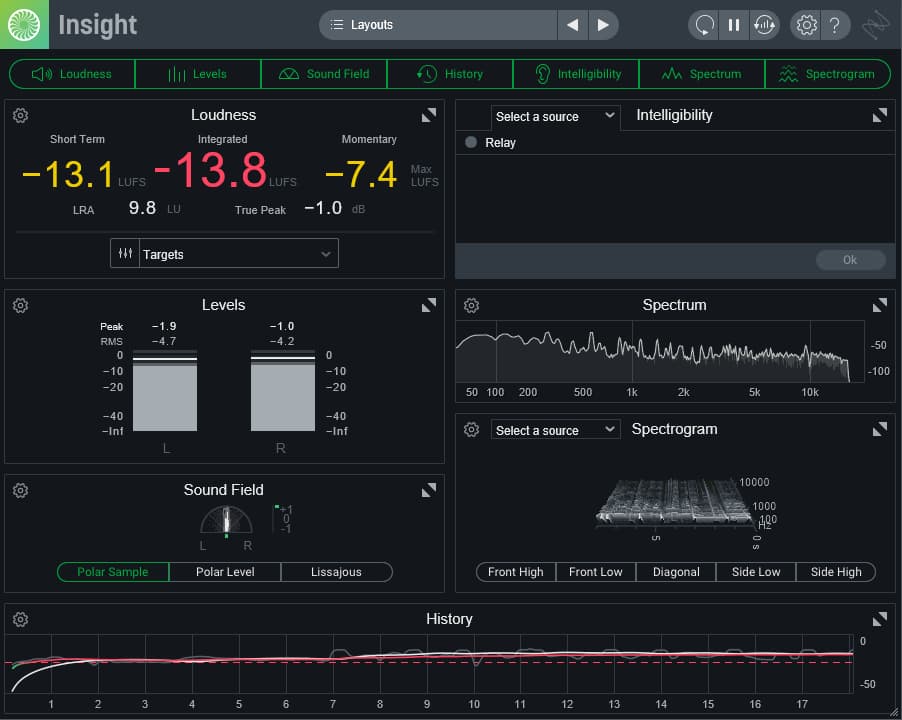
Task: Open Levels panel settings gear
Action: coord(20,305)
